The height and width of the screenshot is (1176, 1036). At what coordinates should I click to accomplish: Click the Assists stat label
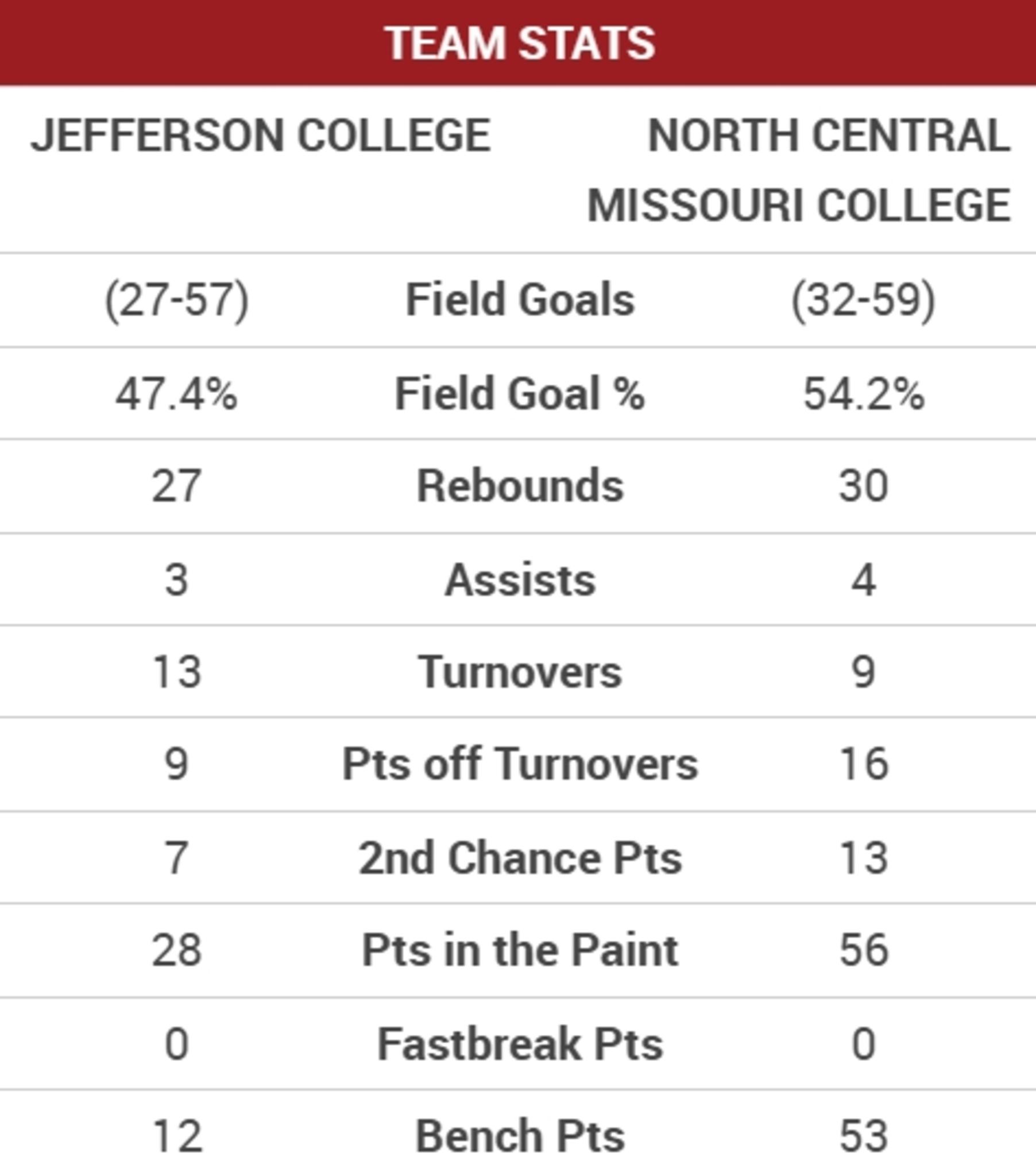tap(520, 580)
